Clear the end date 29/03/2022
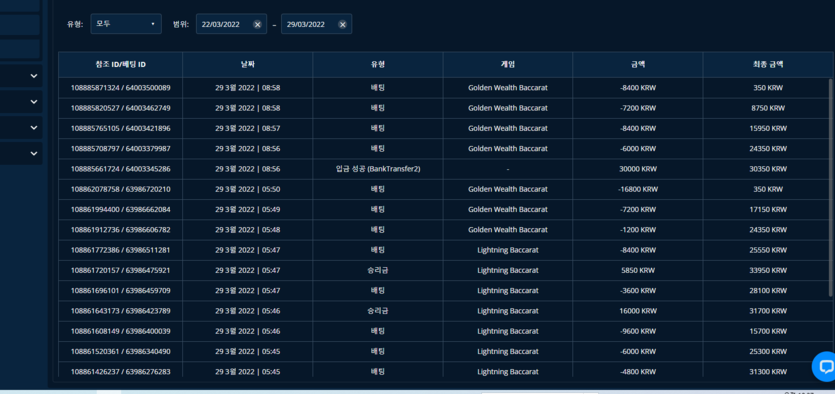Image resolution: width=835 pixels, height=394 pixels. 342,24
